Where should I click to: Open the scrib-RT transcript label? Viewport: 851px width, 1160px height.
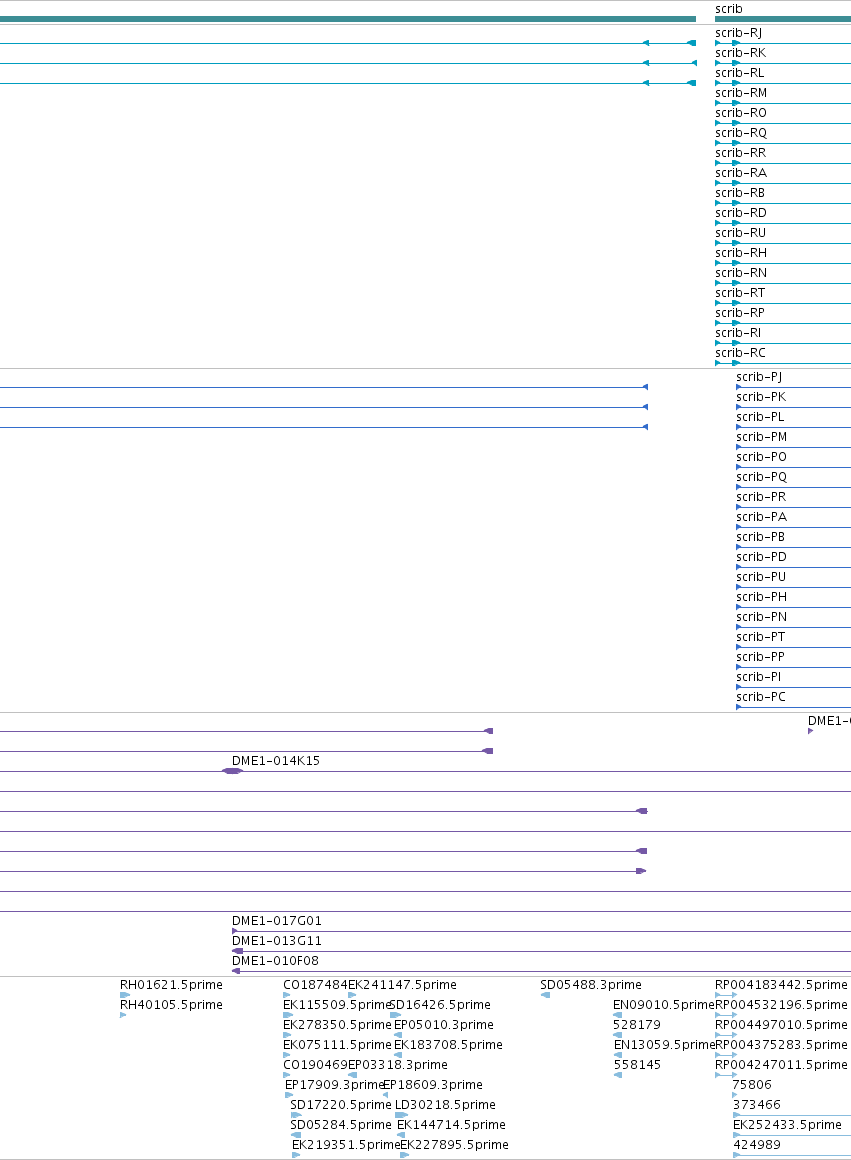click(740, 292)
